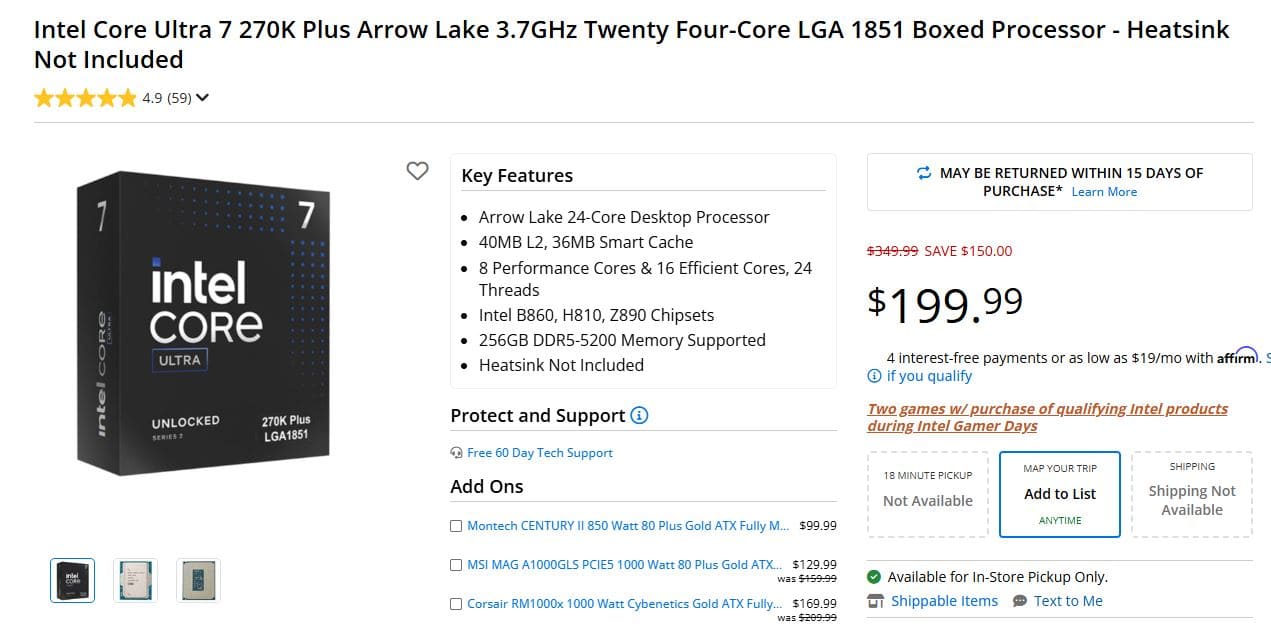View the processor top-side thumbnail image
This screenshot has height=639, width=1271.
click(x=135, y=581)
